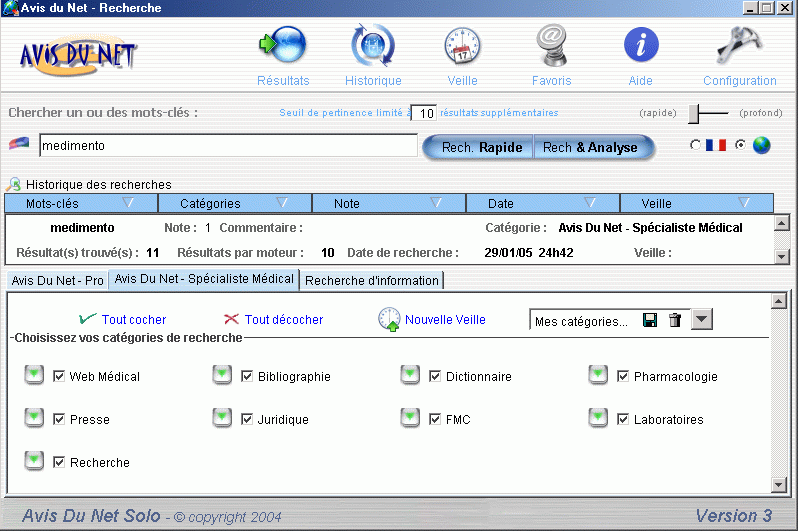Click the Historique des recherches magnifier icon
798x531 pixels.
[x=14, y=184]
